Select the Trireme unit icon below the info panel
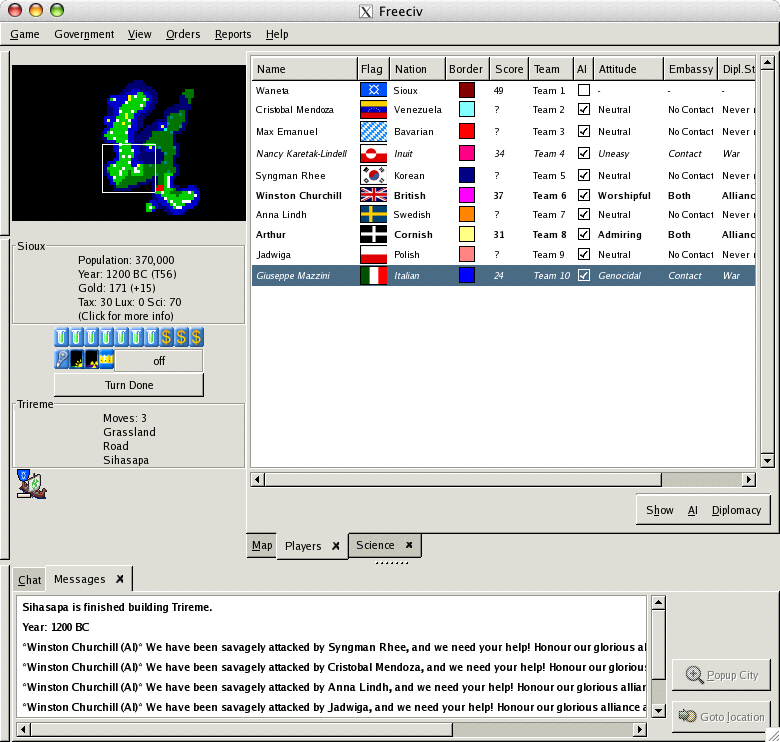Viewport: 780px width, 742px height. pyautogui.click(x=31, y=484)
